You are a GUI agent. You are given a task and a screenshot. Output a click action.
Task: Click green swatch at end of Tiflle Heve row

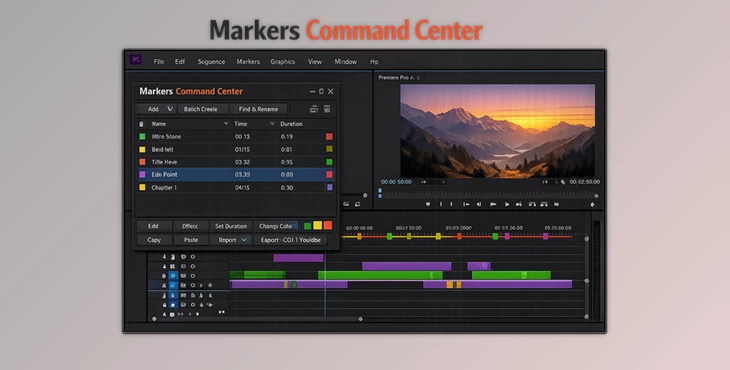[329, 162]
